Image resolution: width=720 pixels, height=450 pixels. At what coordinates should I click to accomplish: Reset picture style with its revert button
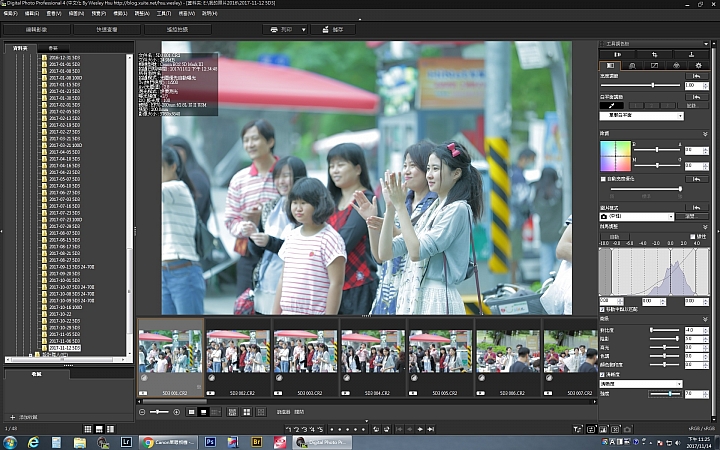[x=697, y=208]
